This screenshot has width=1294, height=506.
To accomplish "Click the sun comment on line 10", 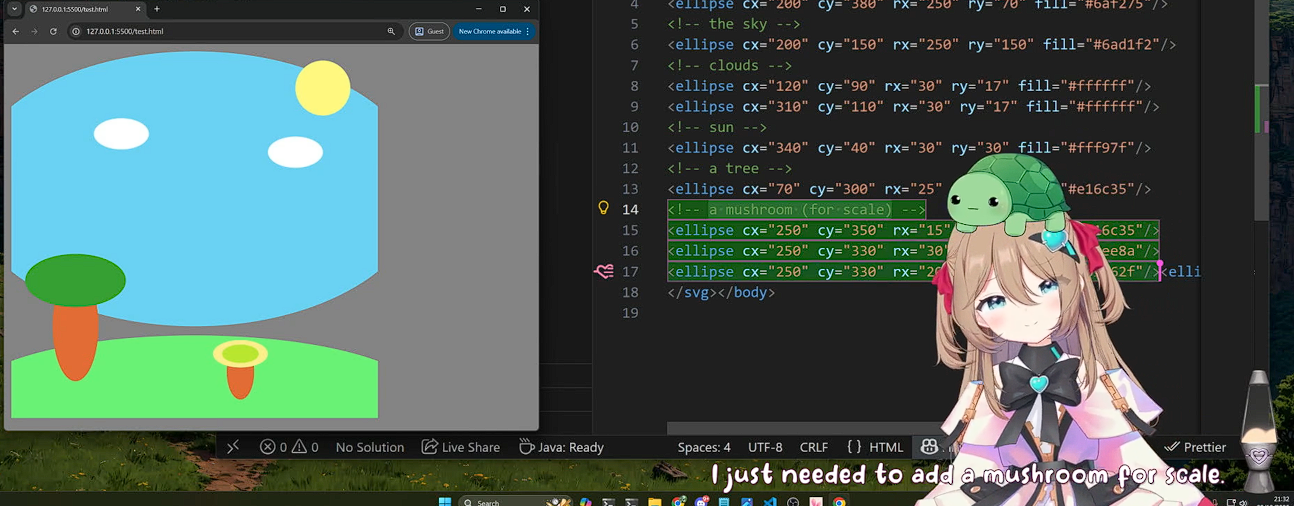I will (717, 127).
